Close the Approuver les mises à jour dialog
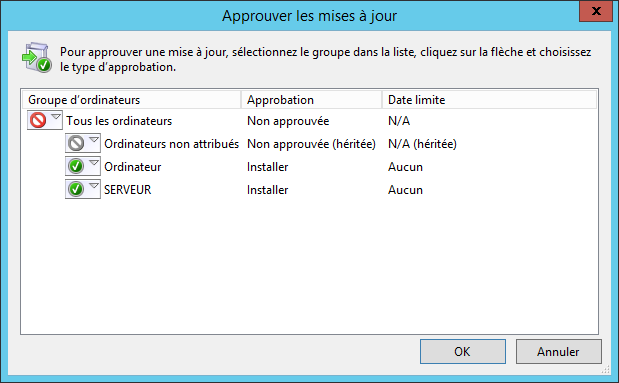The width and height of the screenshot is (619, 383). pyautogui.click(x=596, y=11)
